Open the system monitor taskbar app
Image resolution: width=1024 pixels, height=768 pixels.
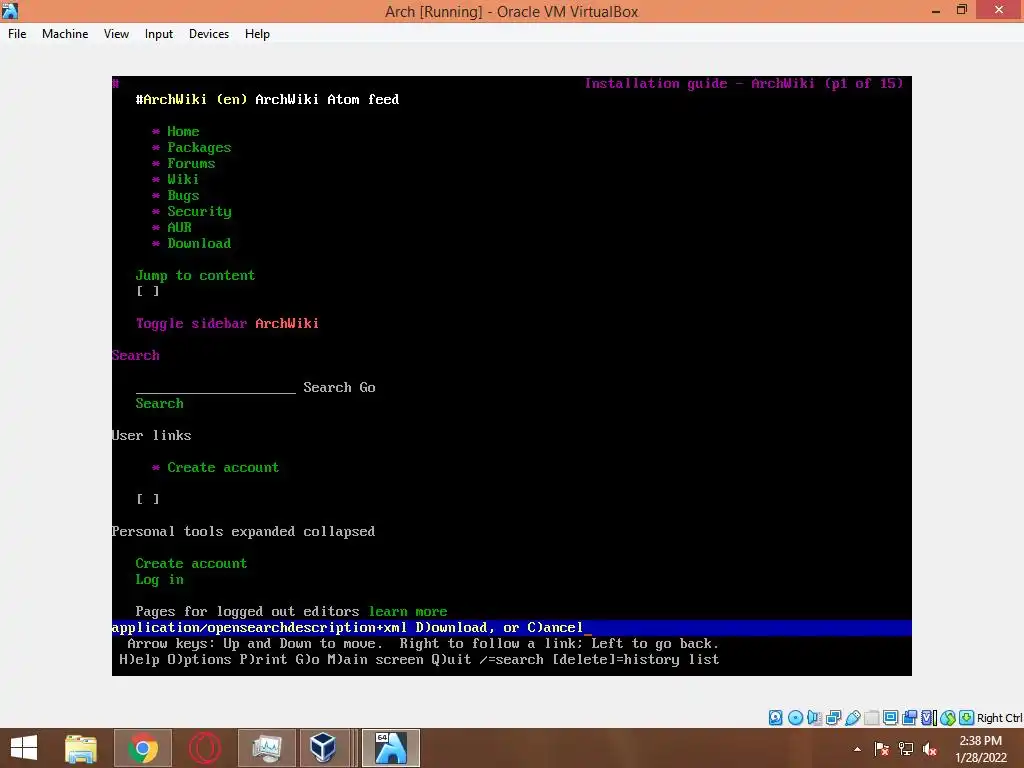266,748
